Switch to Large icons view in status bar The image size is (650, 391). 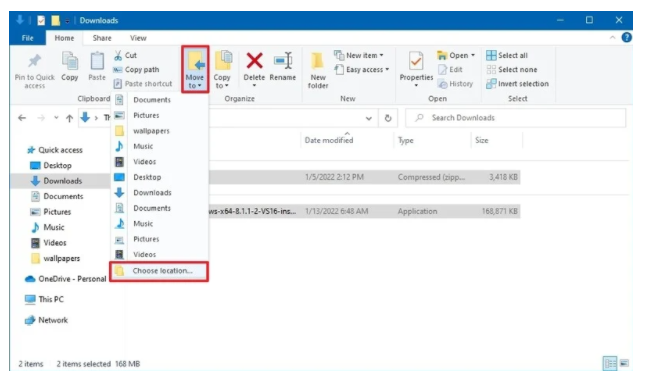(624, 364)
